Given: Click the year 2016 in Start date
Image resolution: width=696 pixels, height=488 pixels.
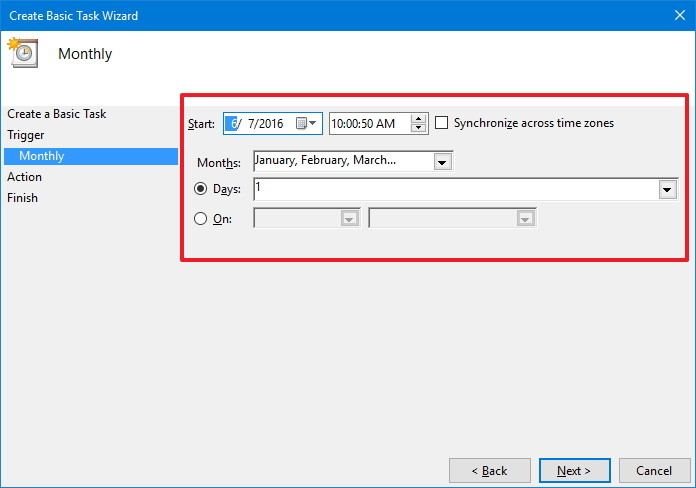Looking at the screenshot, I should [x=270, y=123].
